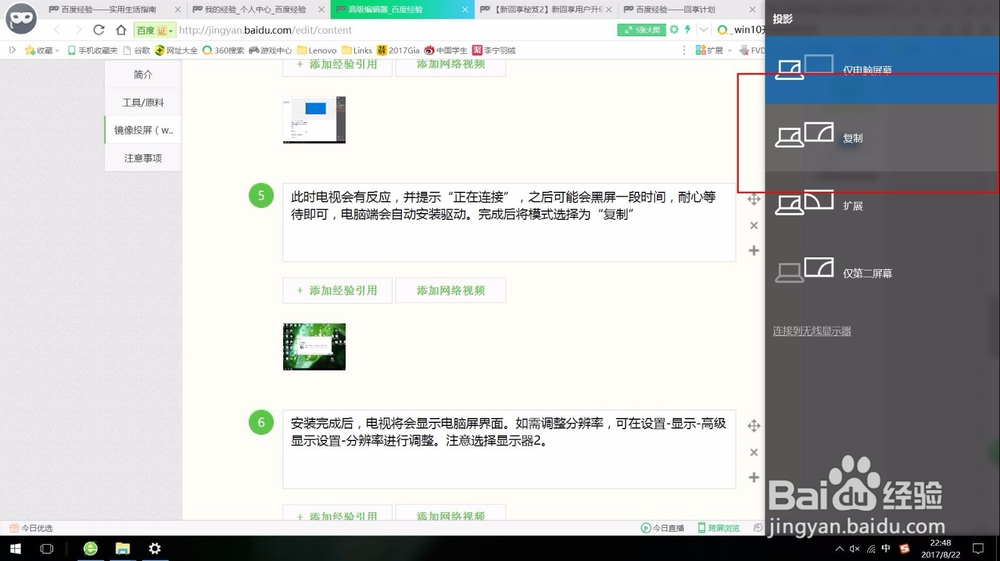Viewport: 1000px width, 561px height.
Task: Go to the 工具/原料 section in sidebar
Action: (x=143, y=103)
